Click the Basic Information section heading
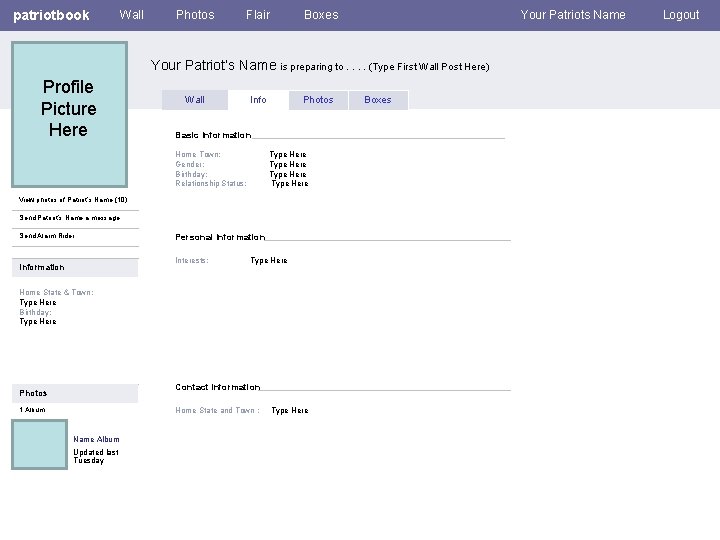 click(213, 135)
